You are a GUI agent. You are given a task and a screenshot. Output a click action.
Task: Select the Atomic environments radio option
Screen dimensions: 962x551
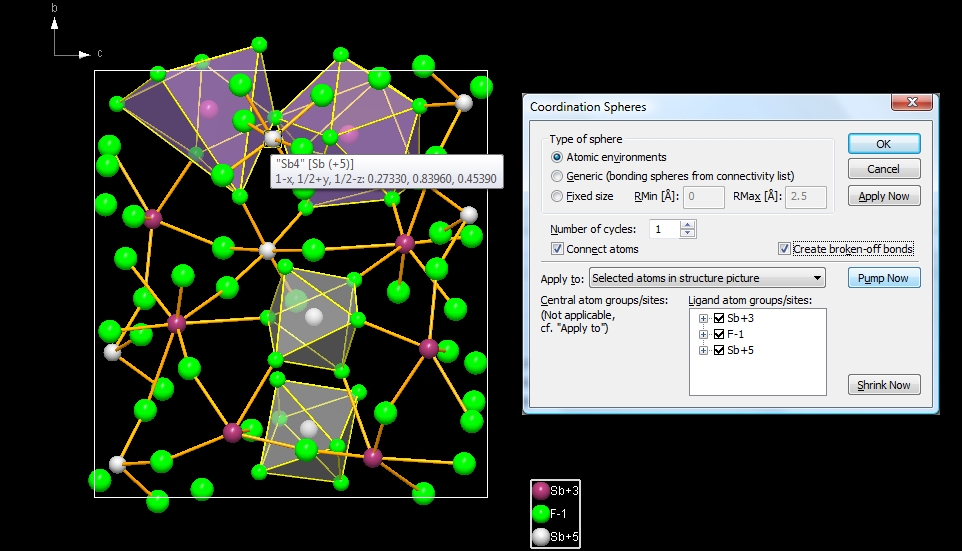[557, 157]
